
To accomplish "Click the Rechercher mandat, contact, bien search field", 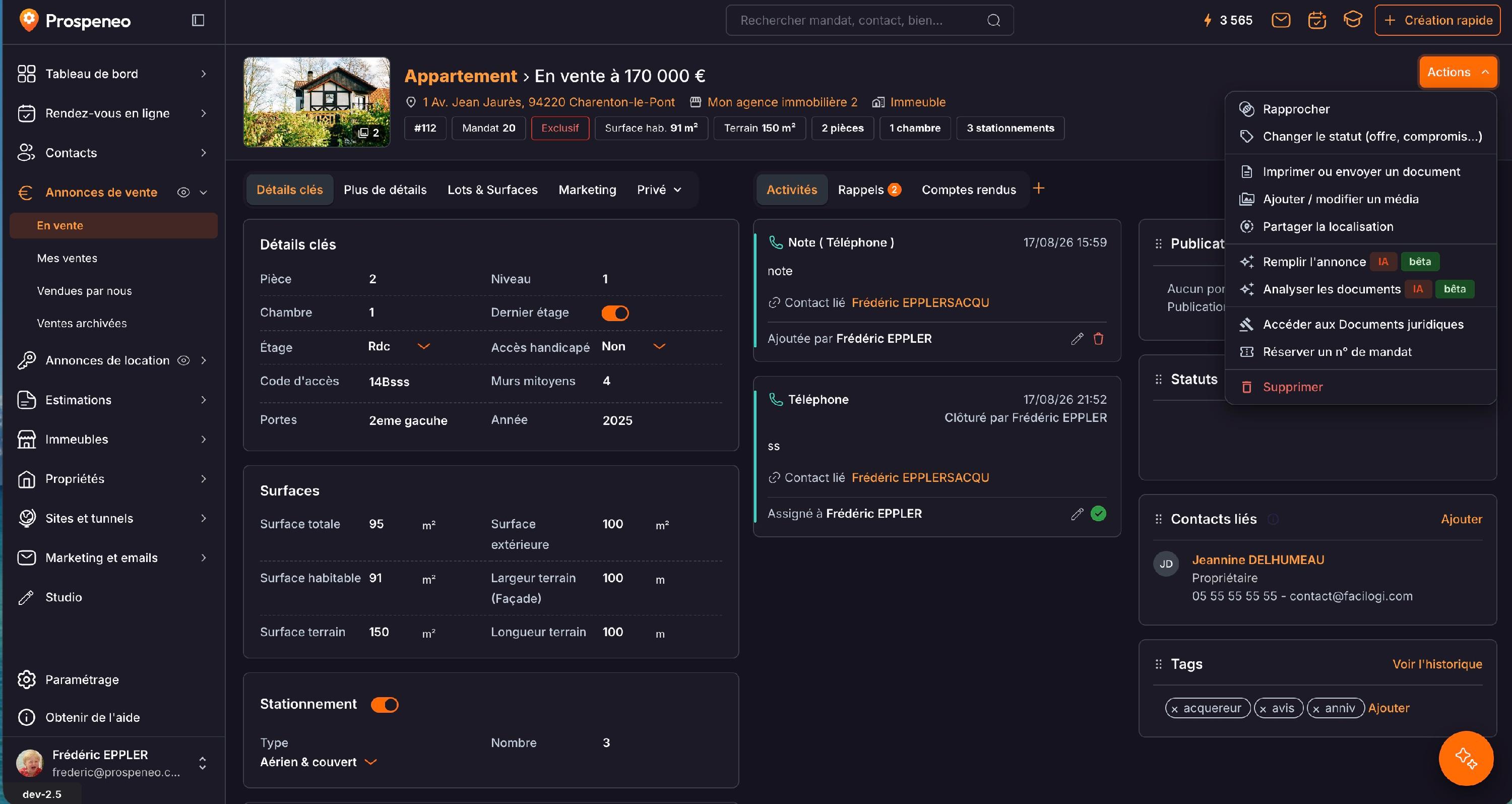I will (x=869, y=21).
